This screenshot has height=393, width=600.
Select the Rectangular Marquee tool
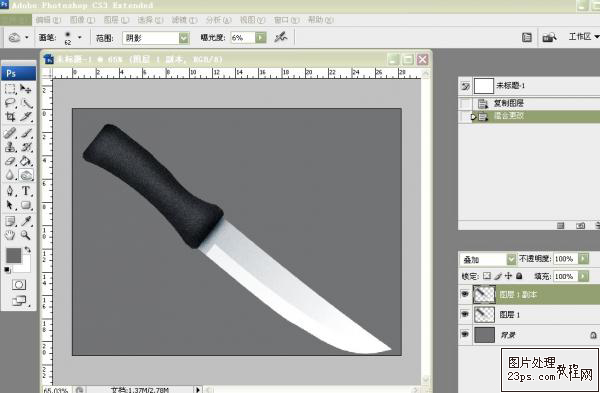pos(10,89)
